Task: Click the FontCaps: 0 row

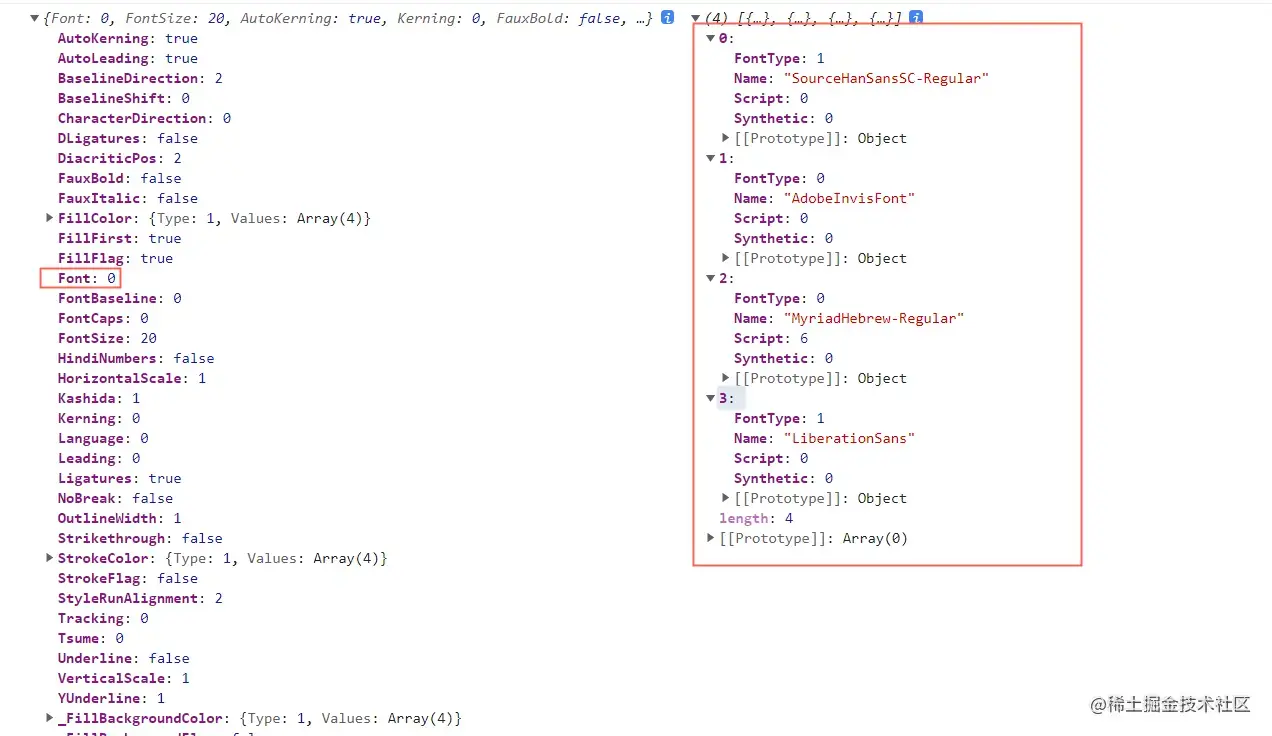Action: [x=103, y=318]
